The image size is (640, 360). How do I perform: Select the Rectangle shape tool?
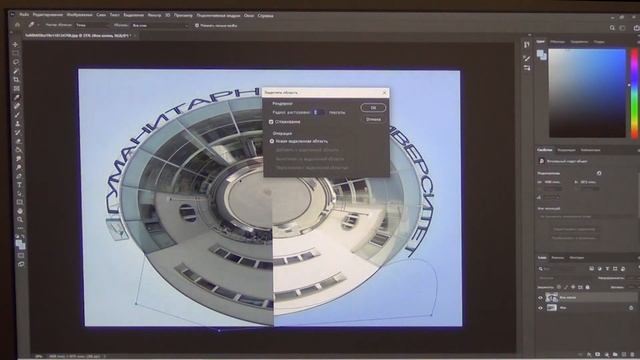[x=20, y=202]
